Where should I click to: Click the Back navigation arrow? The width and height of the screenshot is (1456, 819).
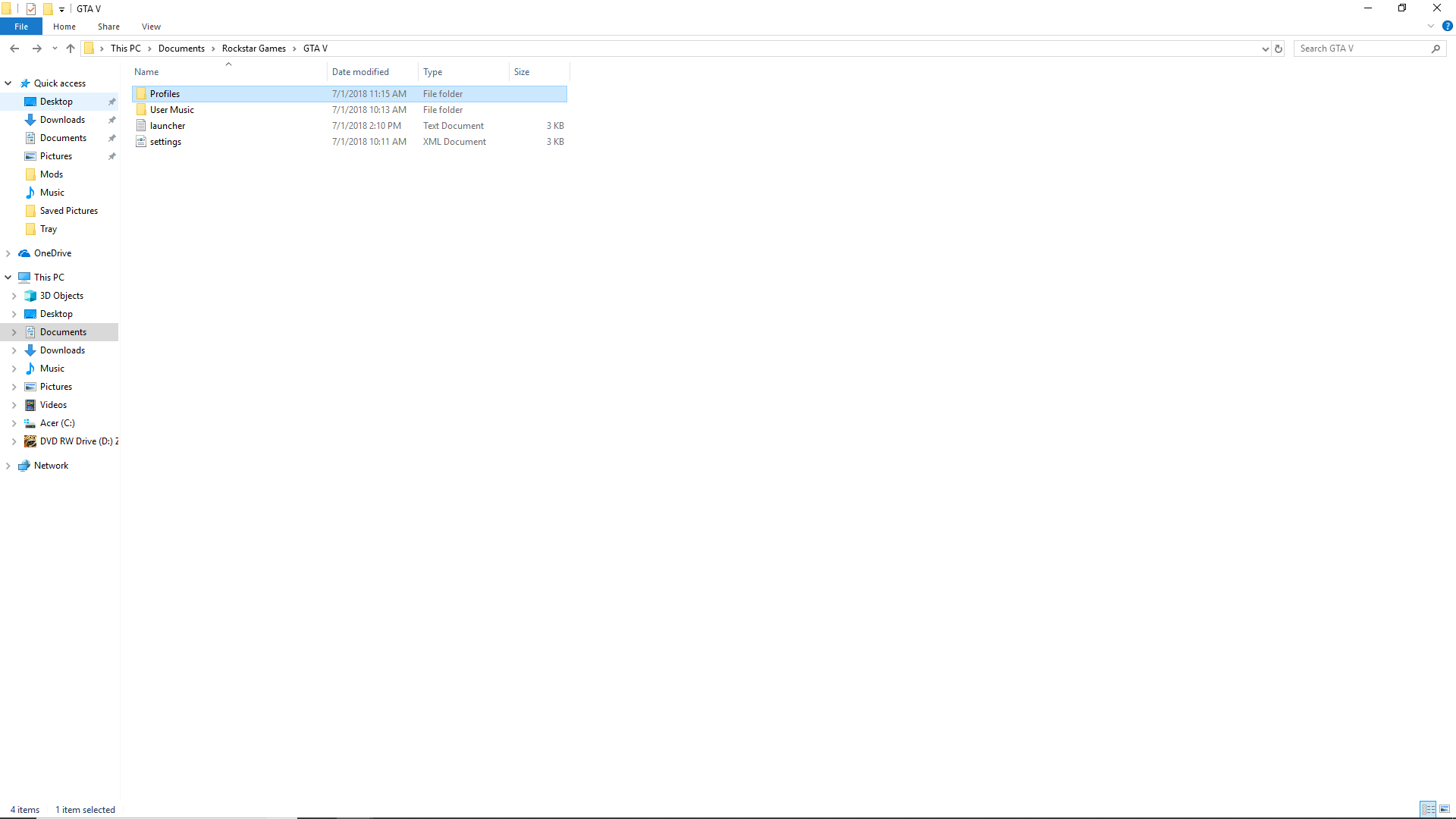pyautogui.click(x=14, y=49)
